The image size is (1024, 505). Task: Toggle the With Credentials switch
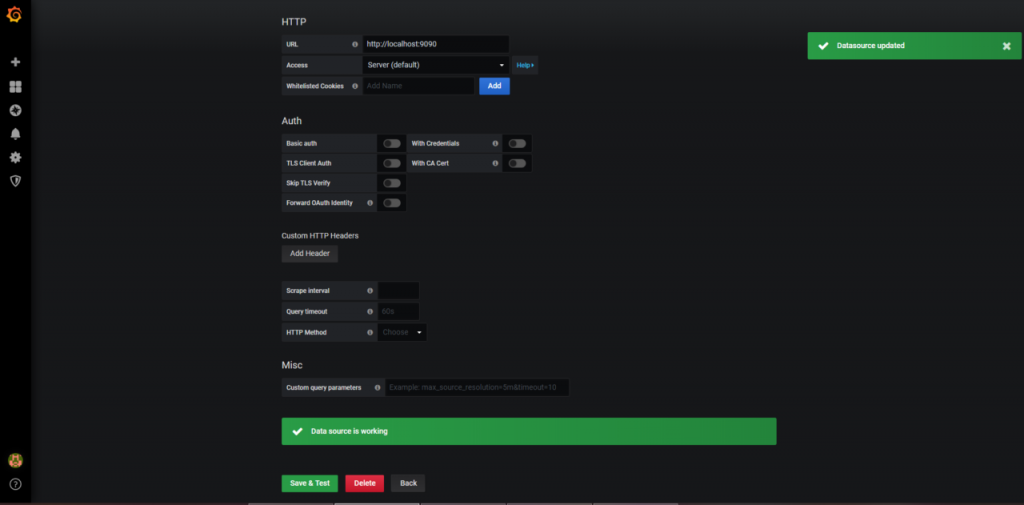517,144
